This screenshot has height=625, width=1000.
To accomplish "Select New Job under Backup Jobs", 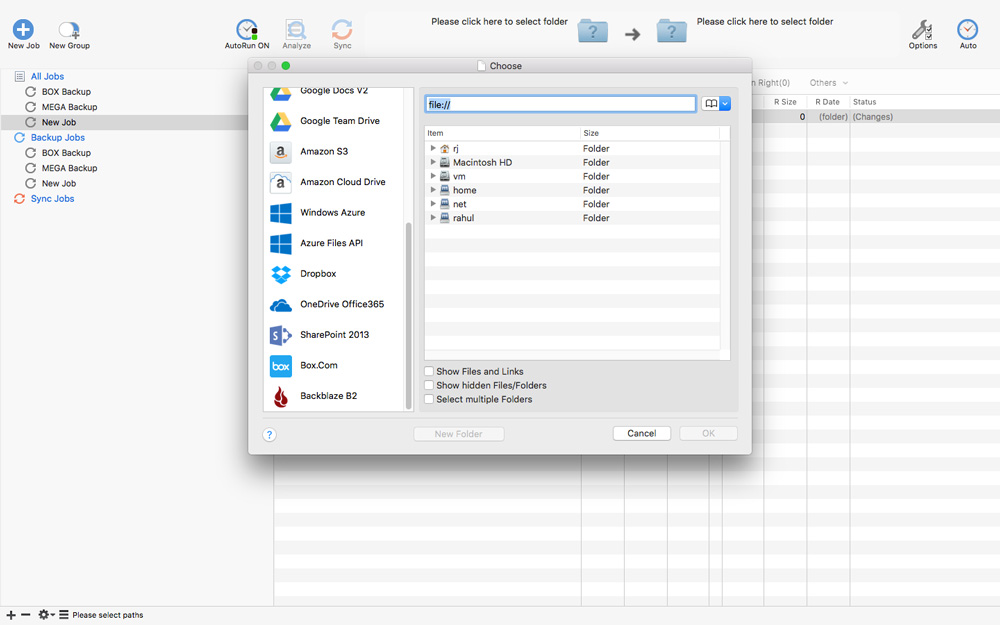I will pyautogui.click(x=59, y=184).
